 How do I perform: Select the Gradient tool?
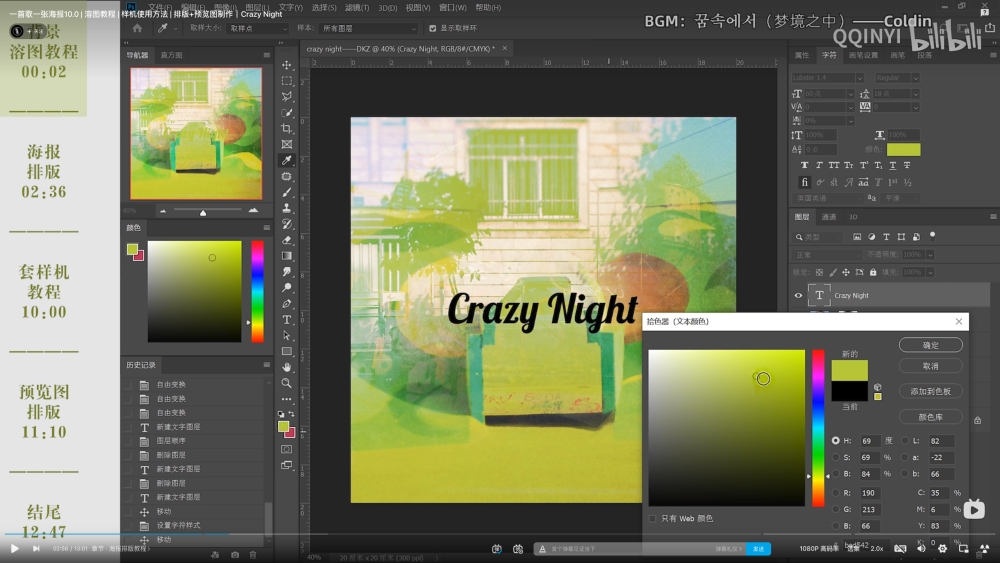click(287, 256)
